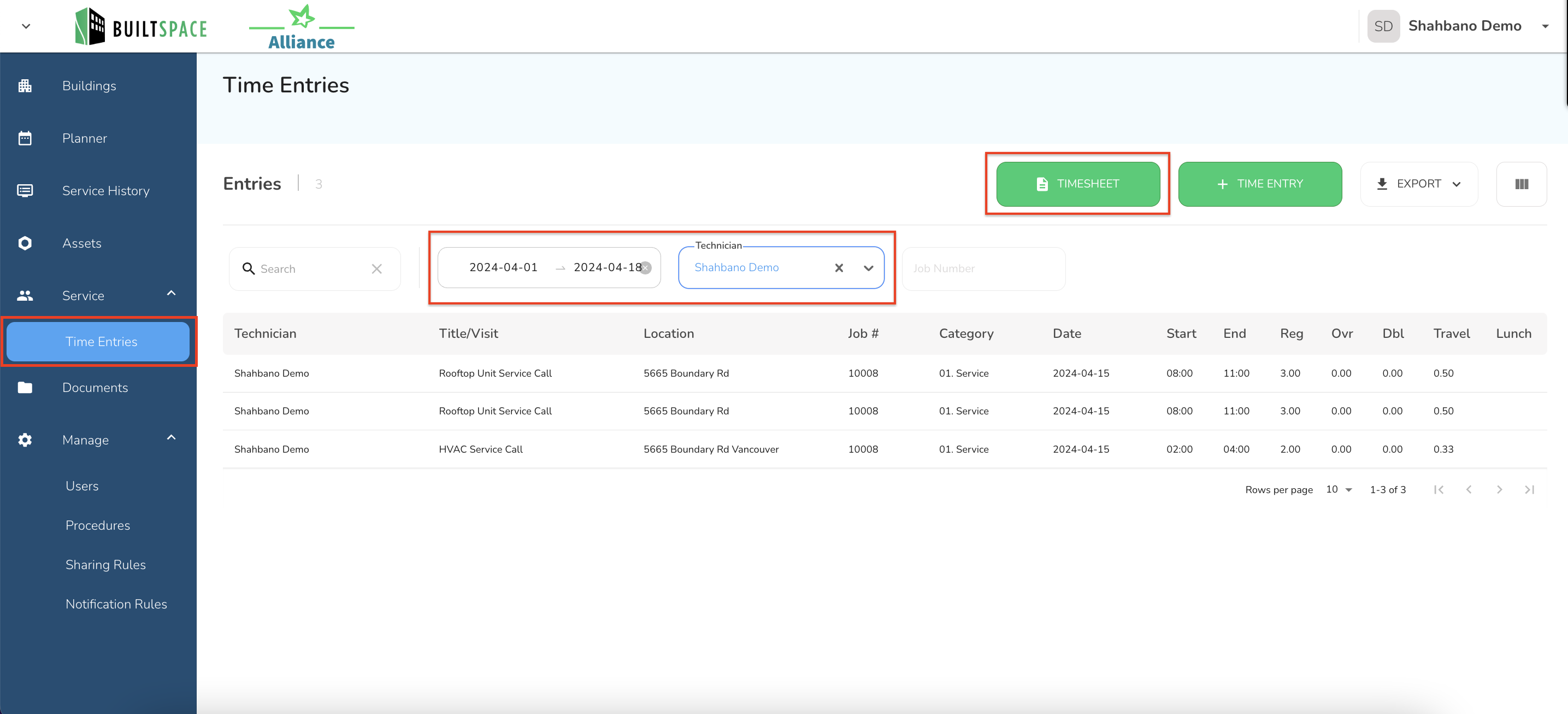Image resolution: width=1568 pixels, height=714 pixels.
Task: Sort by the Category column header
Action: (966, 334)
